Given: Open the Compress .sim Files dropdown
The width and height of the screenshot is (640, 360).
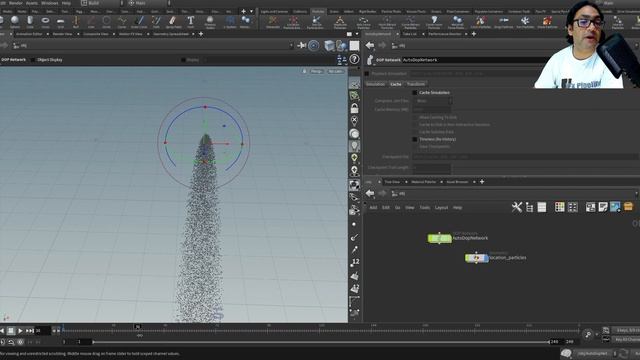Looking at the screenshot, I should pos(433,101).
